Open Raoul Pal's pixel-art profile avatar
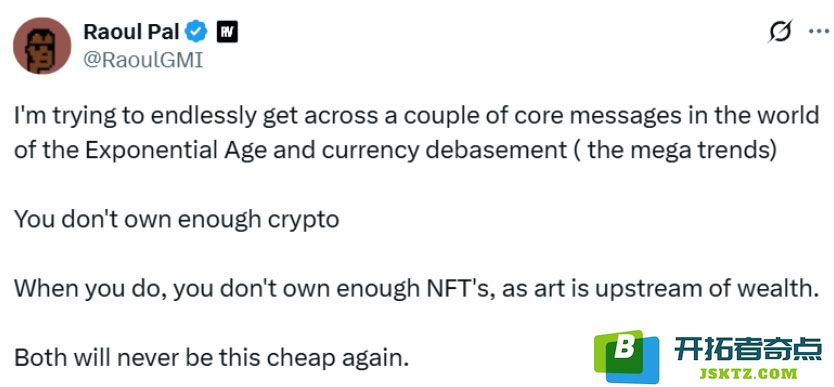834x387 pixels. pos(42,45)
